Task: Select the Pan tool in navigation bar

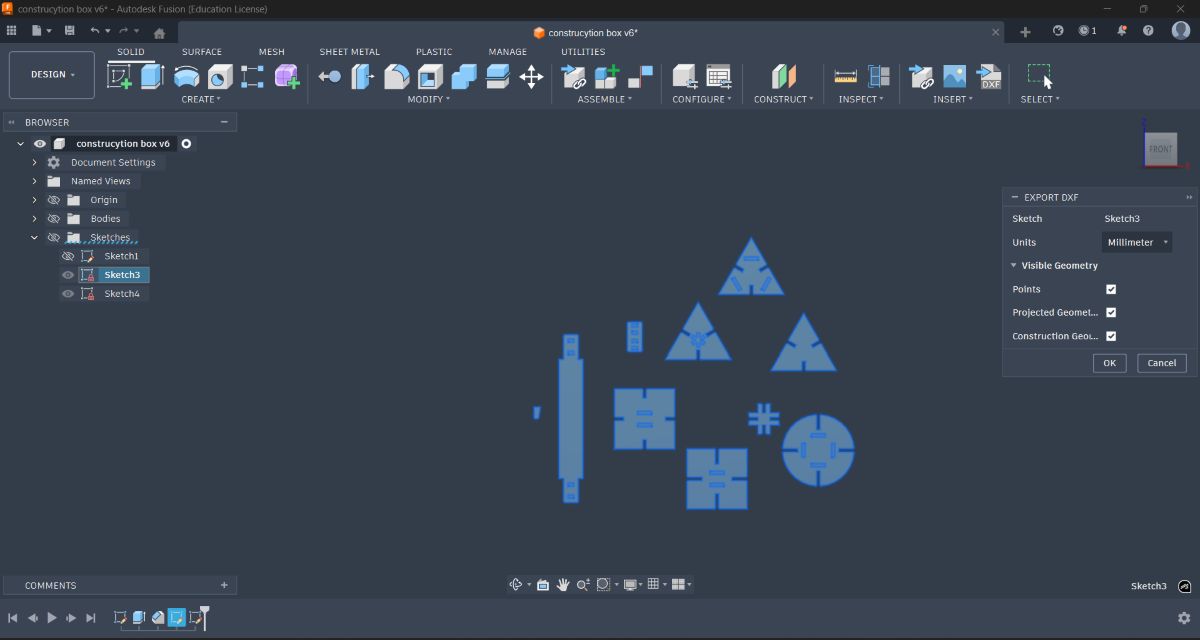Action: coord(563,584)
